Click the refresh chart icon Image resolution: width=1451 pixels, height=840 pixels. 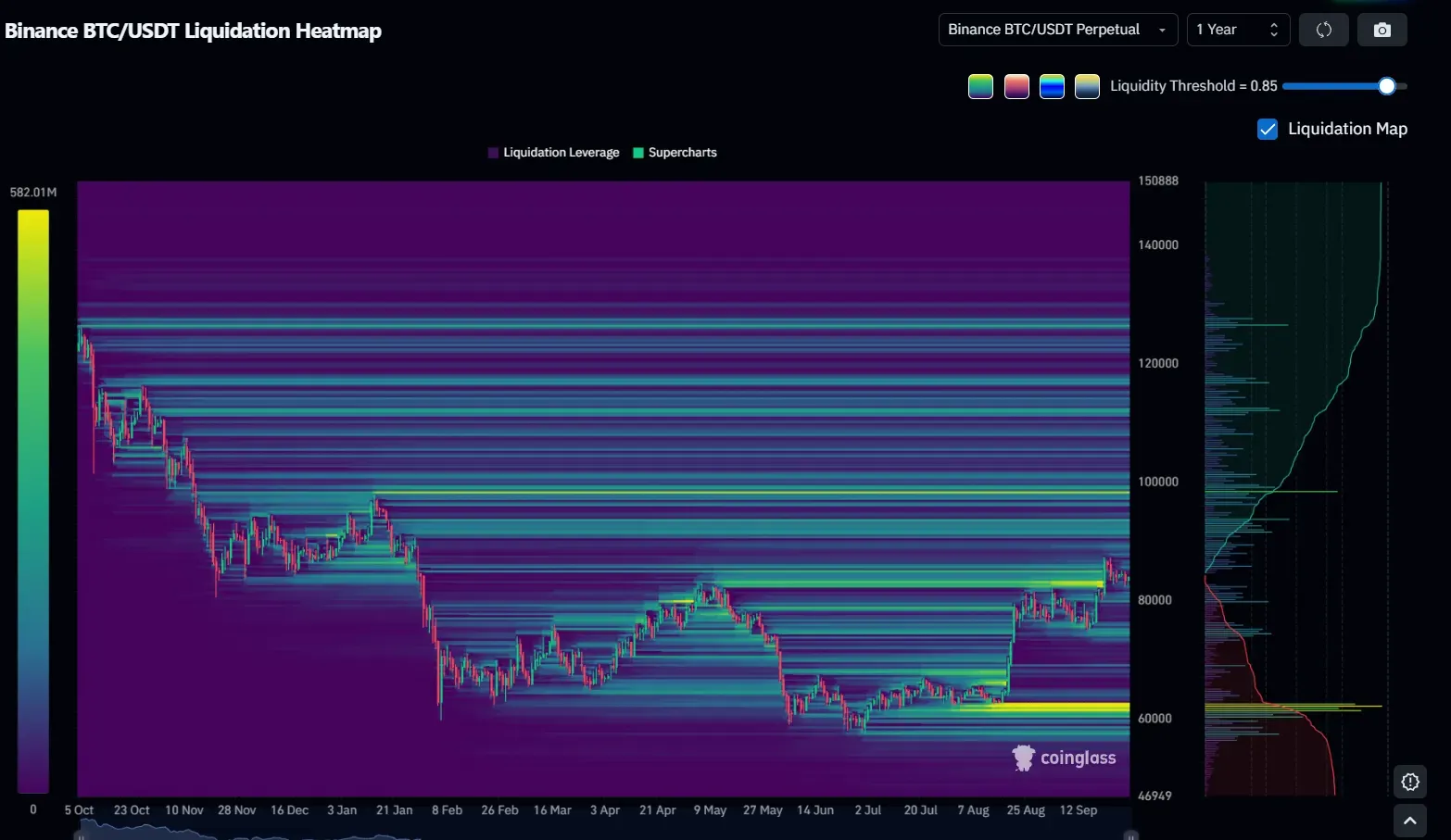click(1323, 30)
